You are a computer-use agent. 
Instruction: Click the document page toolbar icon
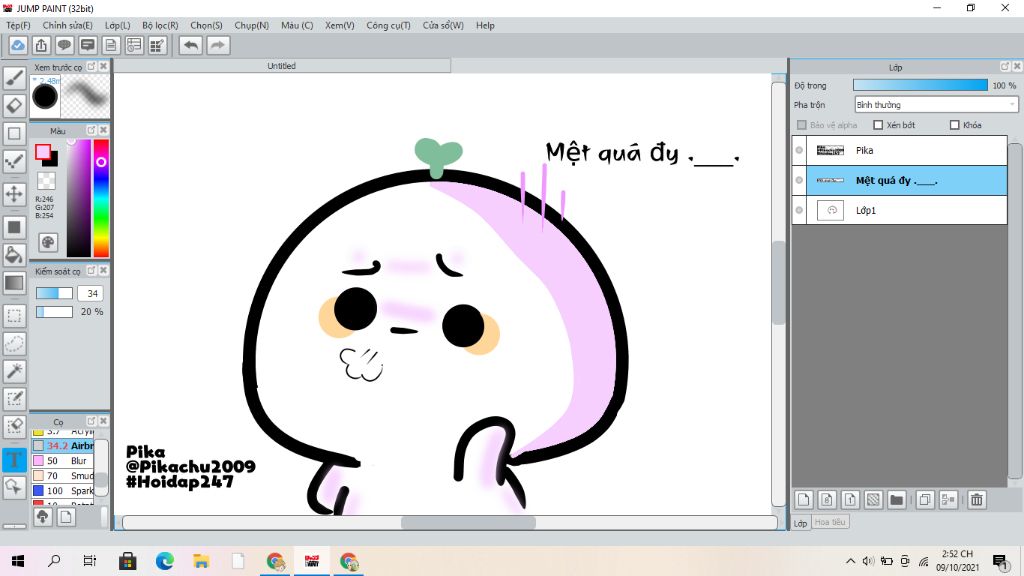[x=111, y=45]
